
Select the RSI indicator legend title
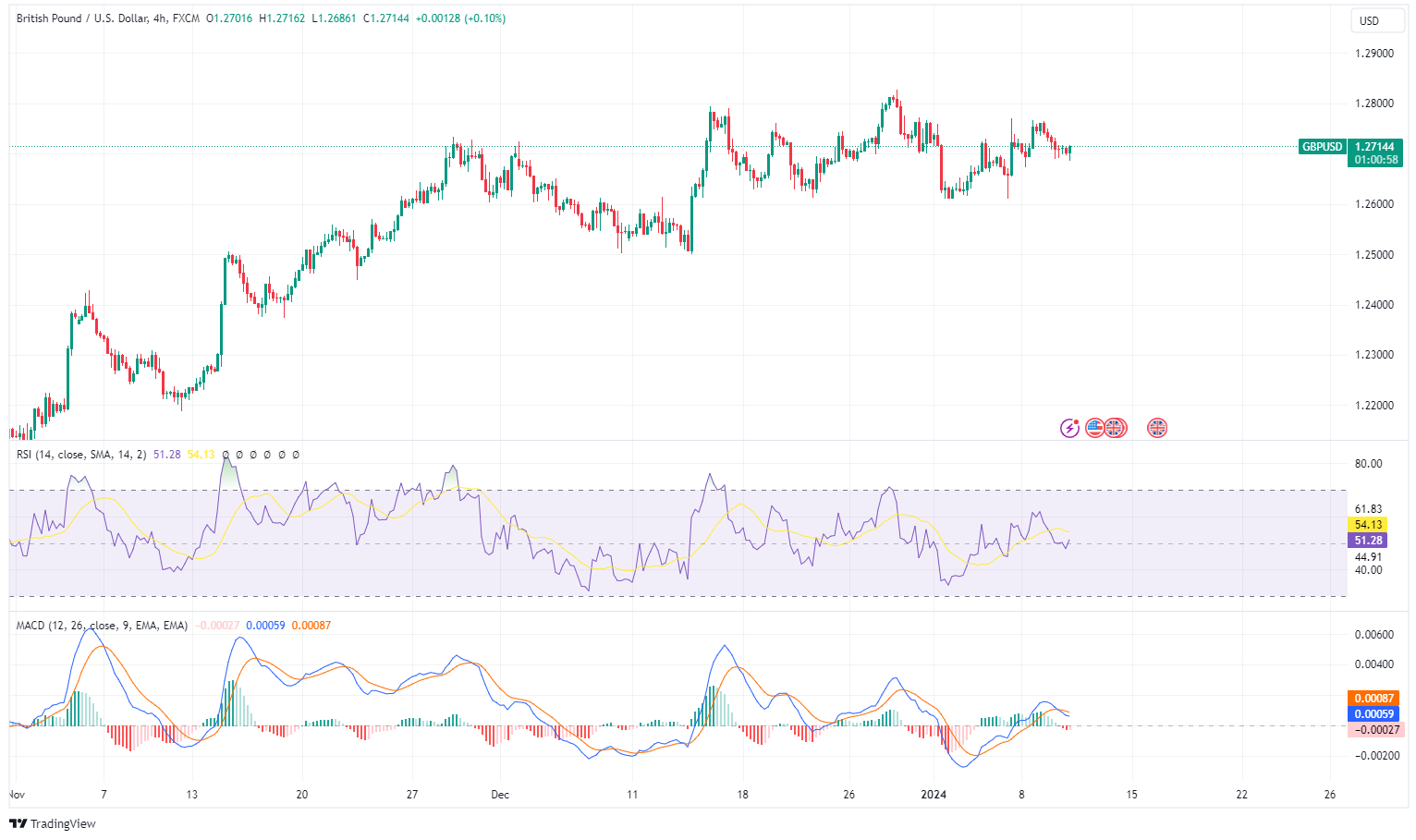(81, 455)
